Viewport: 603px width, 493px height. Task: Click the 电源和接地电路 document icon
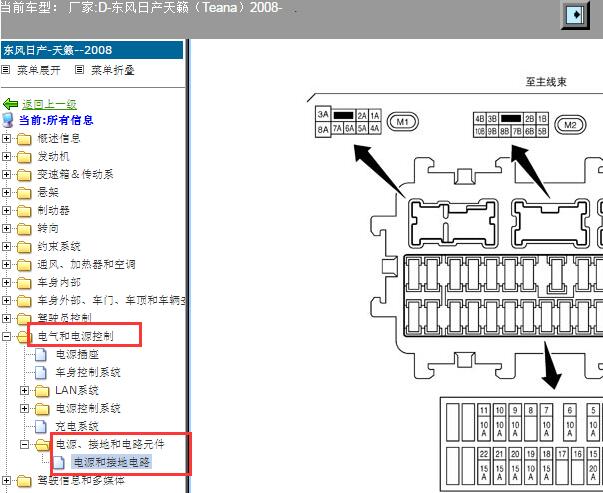tap(59, 463)
